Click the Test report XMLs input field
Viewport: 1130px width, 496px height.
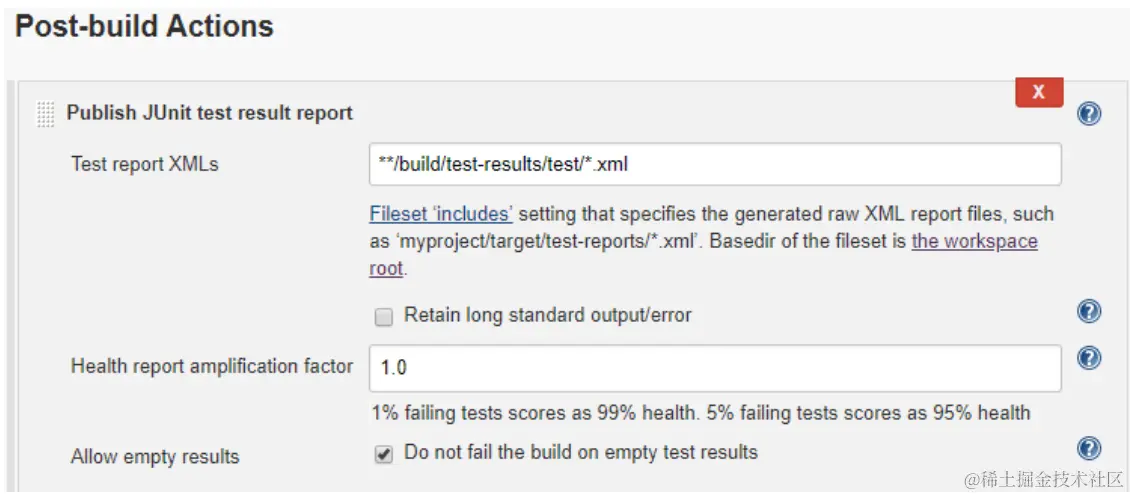pos(714,164)
